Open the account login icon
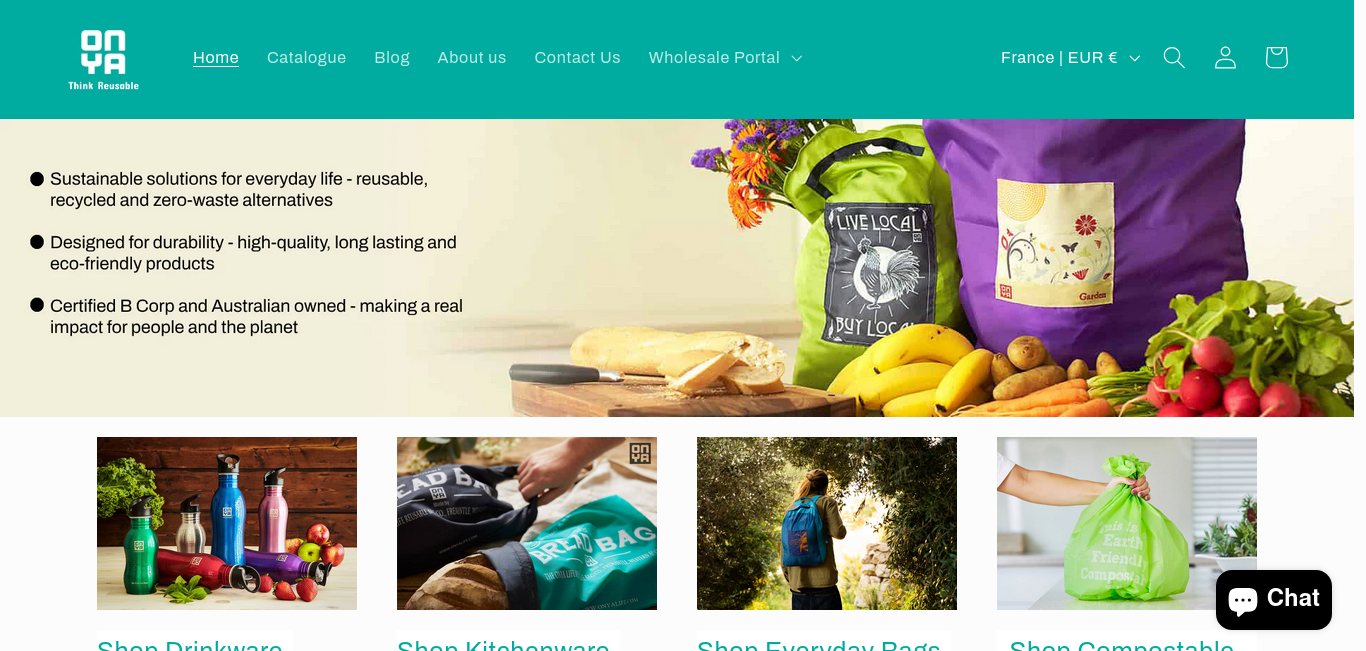 [x=1225, y=58]
